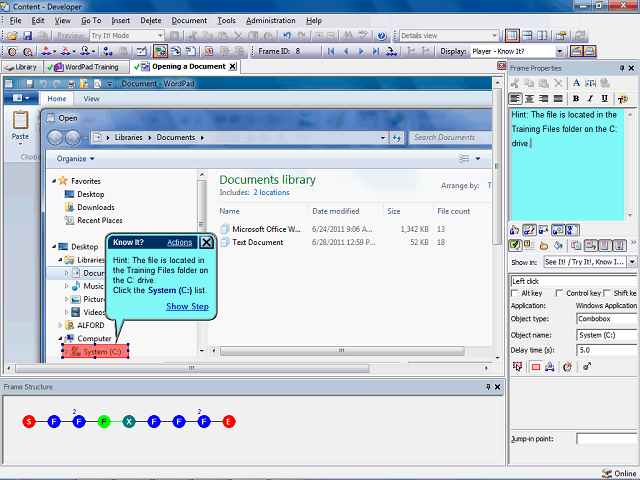Apply italic formatting in Frame Properties
The image size is (640, 480).
coord(590,99)
